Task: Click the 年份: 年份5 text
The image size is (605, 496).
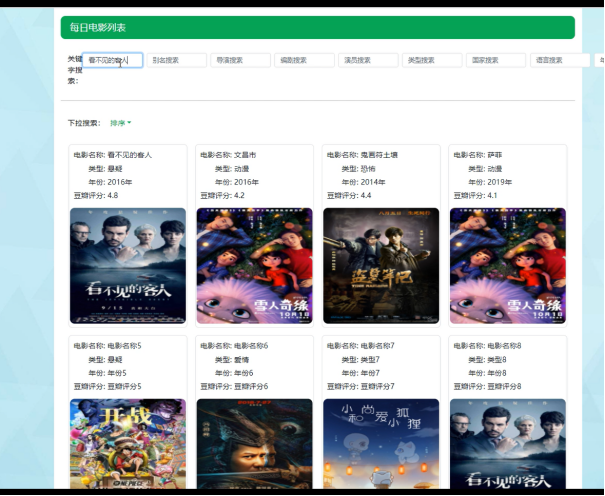Action: (107, 373)
